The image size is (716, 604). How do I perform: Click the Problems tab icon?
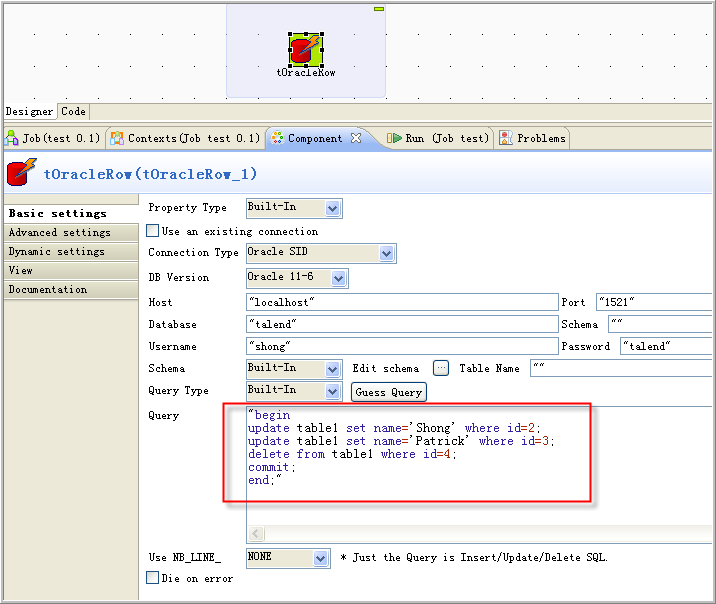pyautogui.click(x=505, y=138)
